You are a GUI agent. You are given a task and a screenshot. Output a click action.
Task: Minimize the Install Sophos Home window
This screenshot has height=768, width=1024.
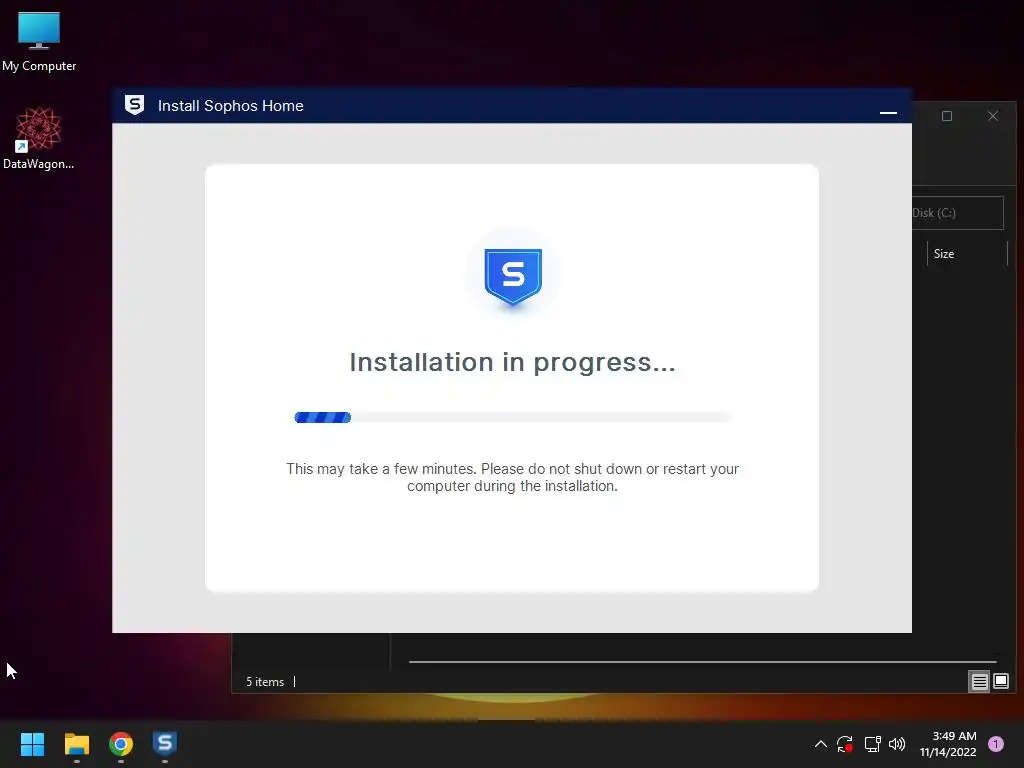click(x=888, y=113)
